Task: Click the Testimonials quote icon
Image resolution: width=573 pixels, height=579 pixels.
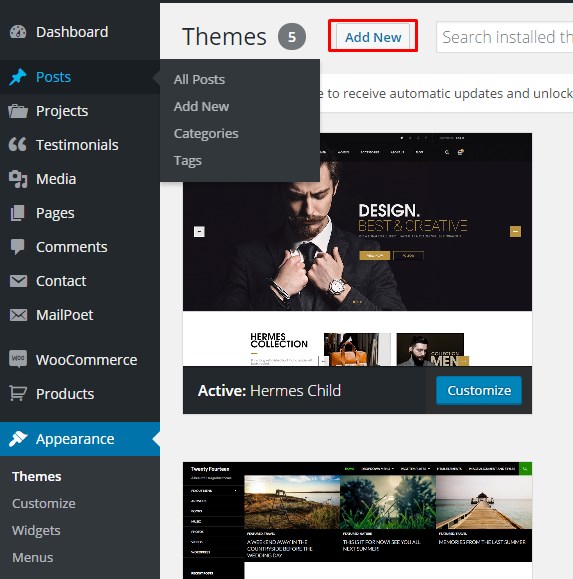Action: click(x=18, y=145)
